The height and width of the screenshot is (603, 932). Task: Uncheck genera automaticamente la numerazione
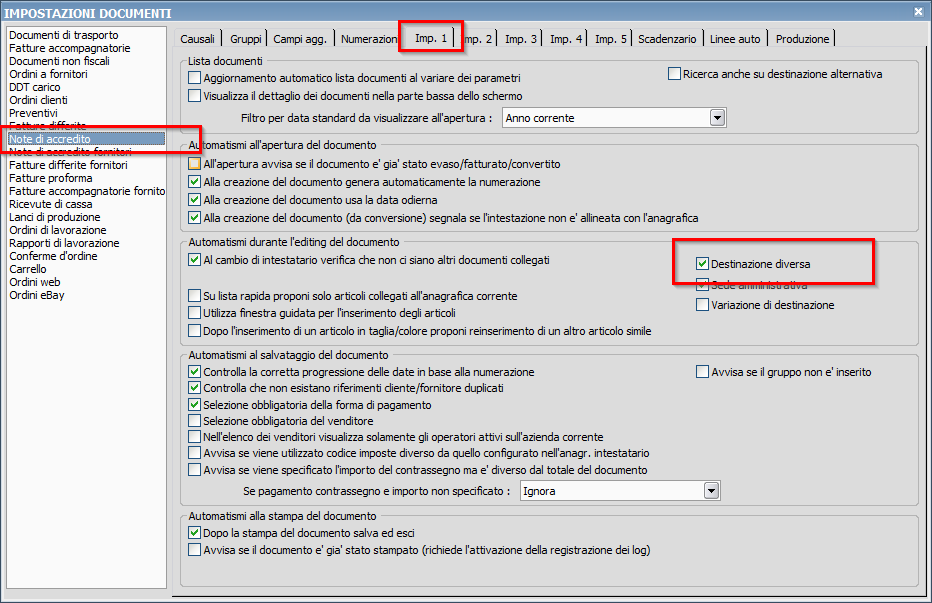(x=194, y=182)
